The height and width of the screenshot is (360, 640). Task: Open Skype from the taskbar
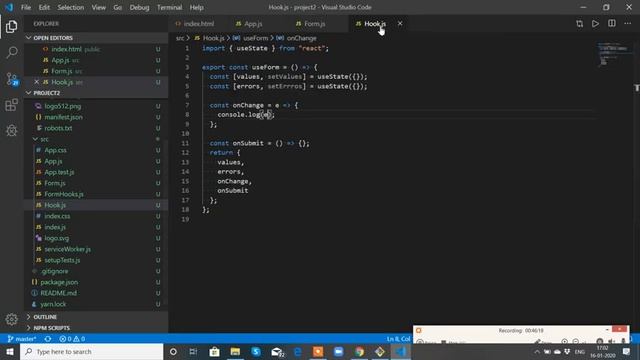click(256, 351)
